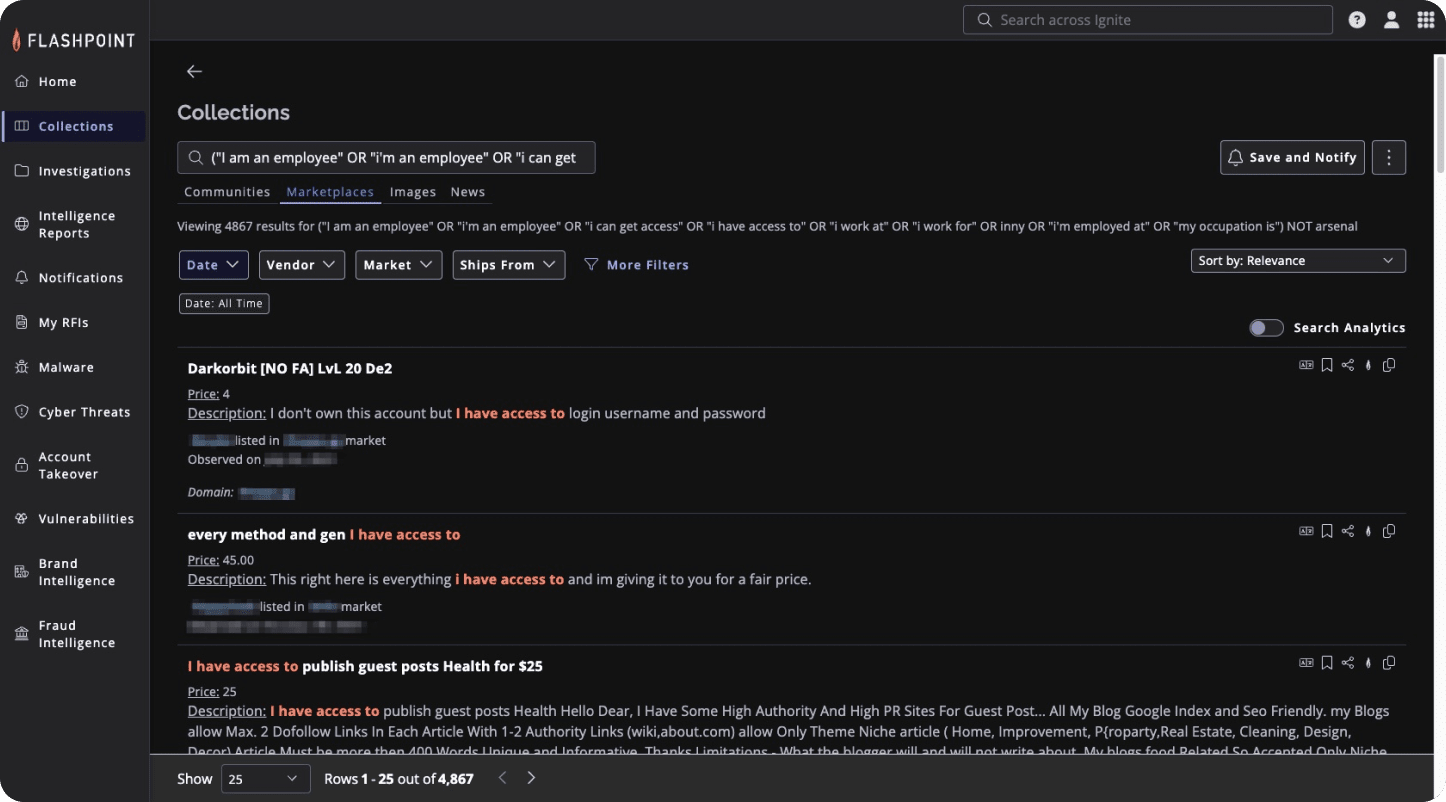Open Malware in the sidebar
Image resolution: width=1446 pixels, height=802 pixels.
pos(66,367)
